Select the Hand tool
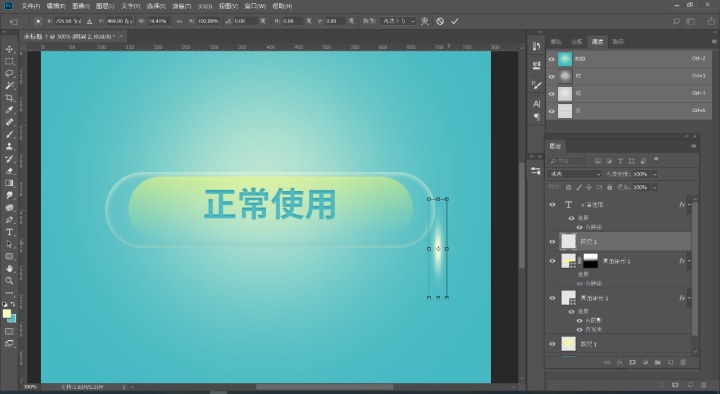Image resolution: width=720 pixels, height=394 pixels. (x=9, y=269)
